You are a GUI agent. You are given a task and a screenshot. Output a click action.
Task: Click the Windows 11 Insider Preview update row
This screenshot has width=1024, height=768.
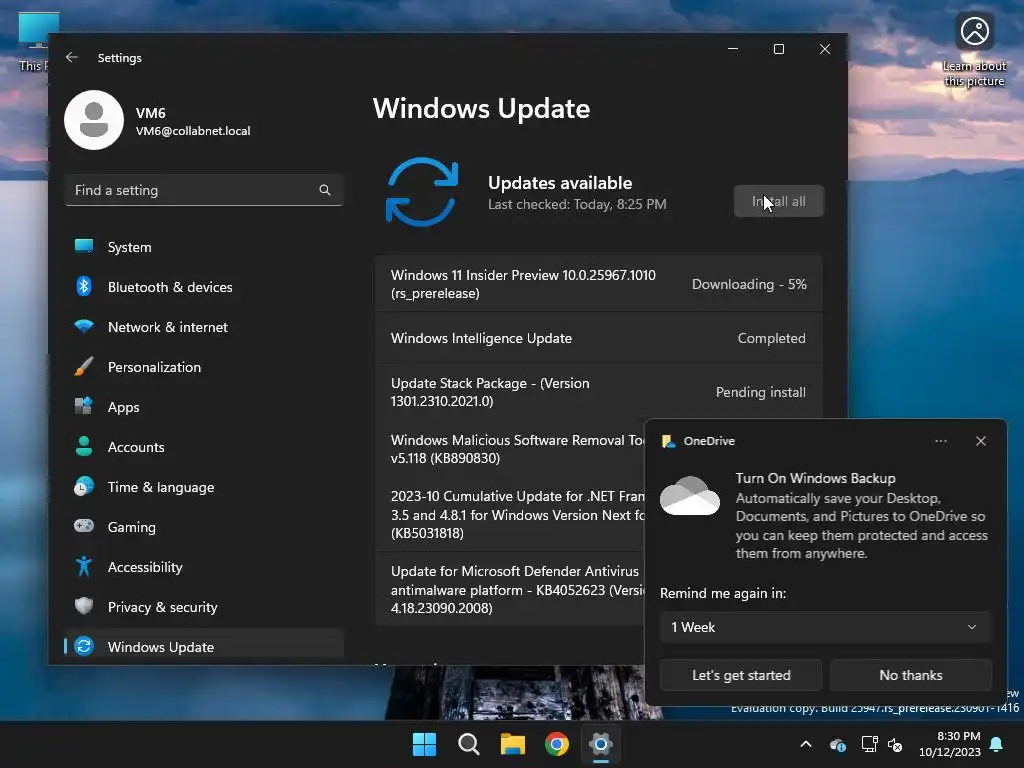[598, 284]
